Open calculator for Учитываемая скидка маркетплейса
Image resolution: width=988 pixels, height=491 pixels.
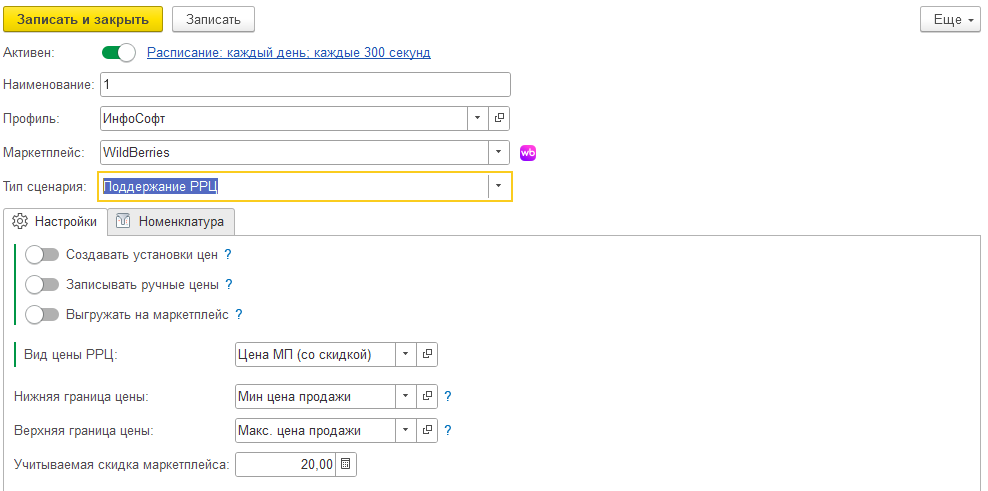345,465
